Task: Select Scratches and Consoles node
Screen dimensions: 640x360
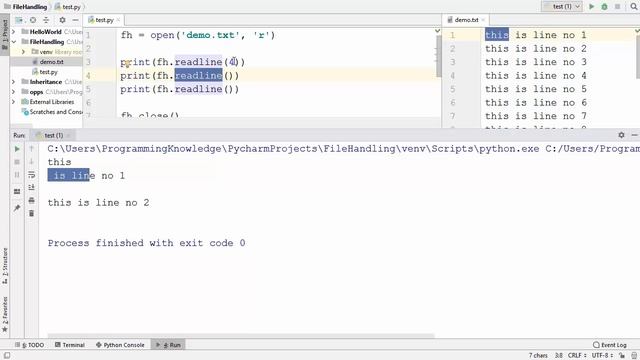Action: [52, 112]
